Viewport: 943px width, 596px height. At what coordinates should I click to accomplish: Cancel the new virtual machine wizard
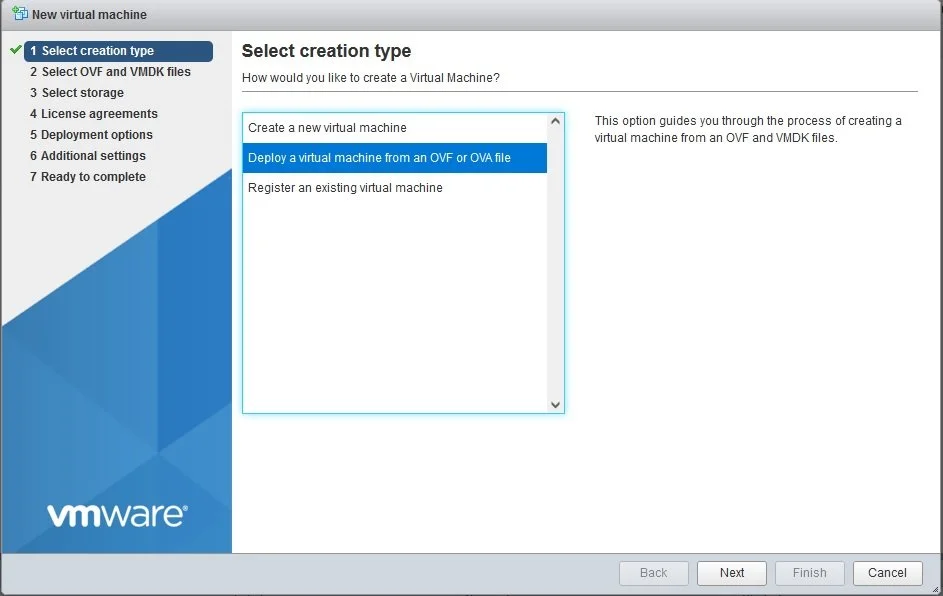point(888,573)
